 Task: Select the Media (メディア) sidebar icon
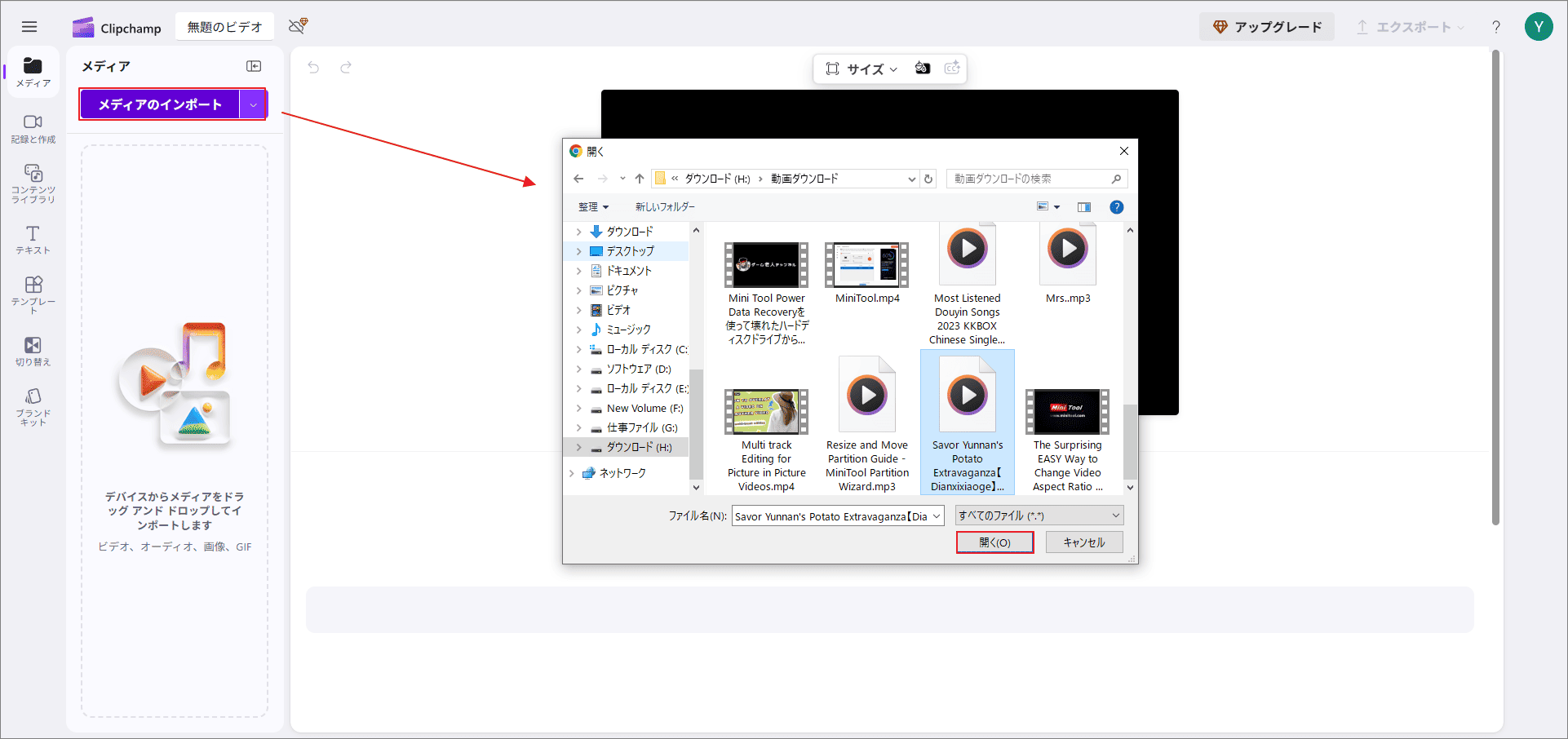click(x=33, y=73)
